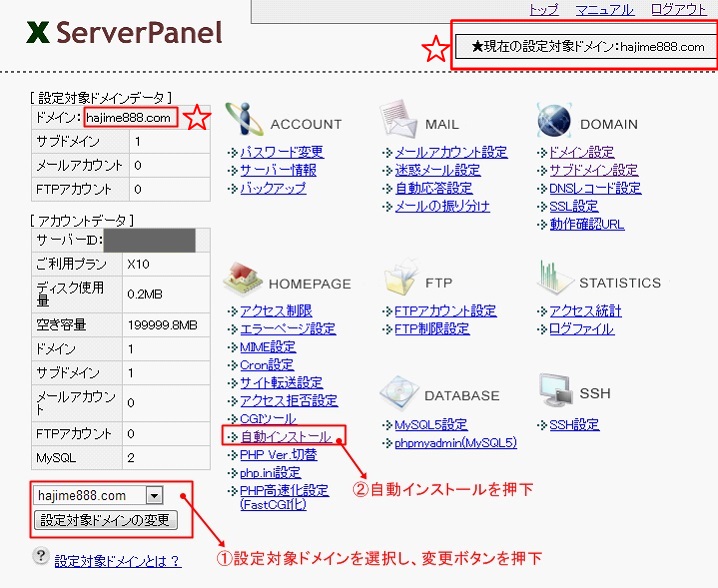Open 動作確認URL link
Screen dimensions: 718x588
point(587,224)
